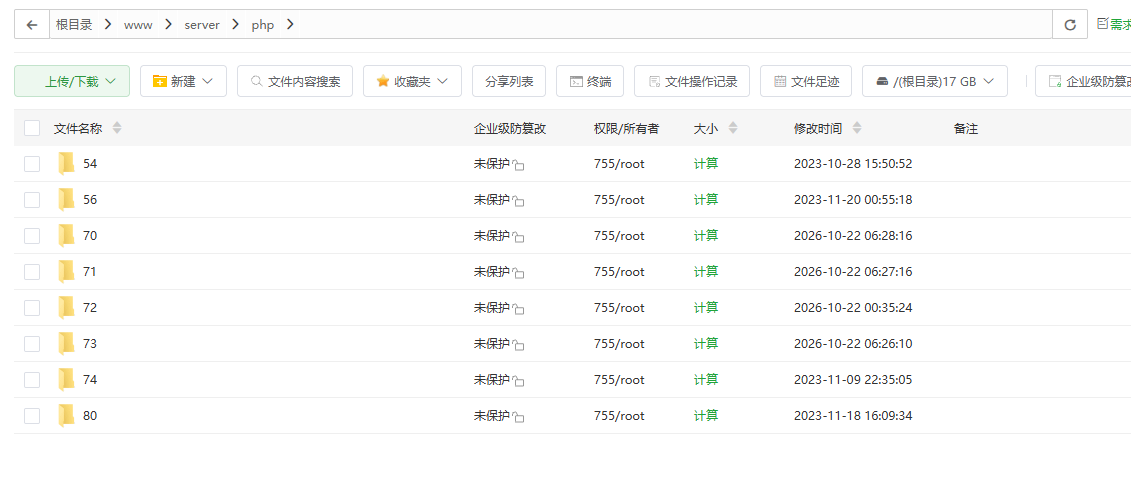1131x498 pixels.
Task: Open 文件足迹 file footprint
Action: (806, 81)
